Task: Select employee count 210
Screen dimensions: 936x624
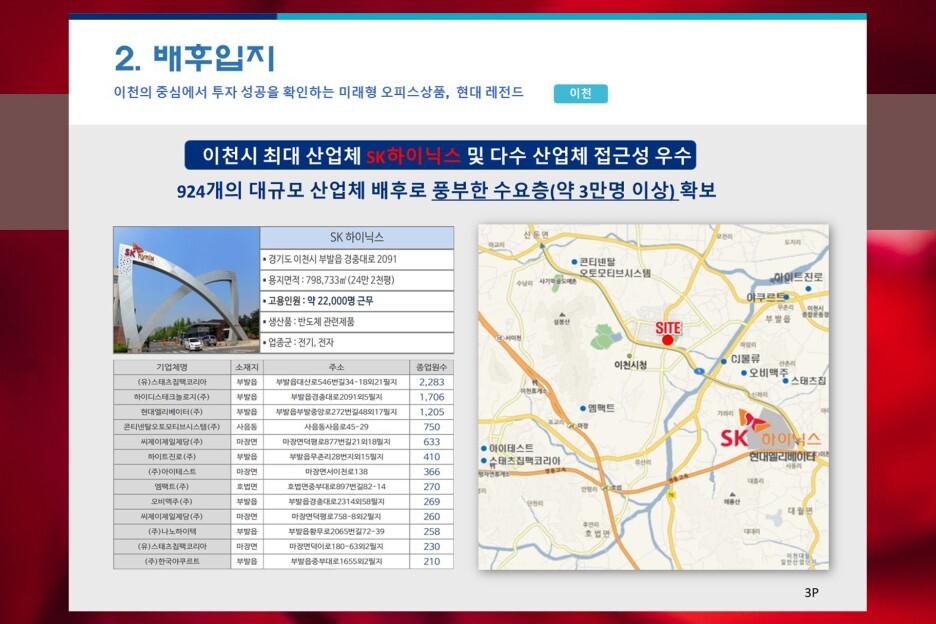Action: tap(432, 561)
